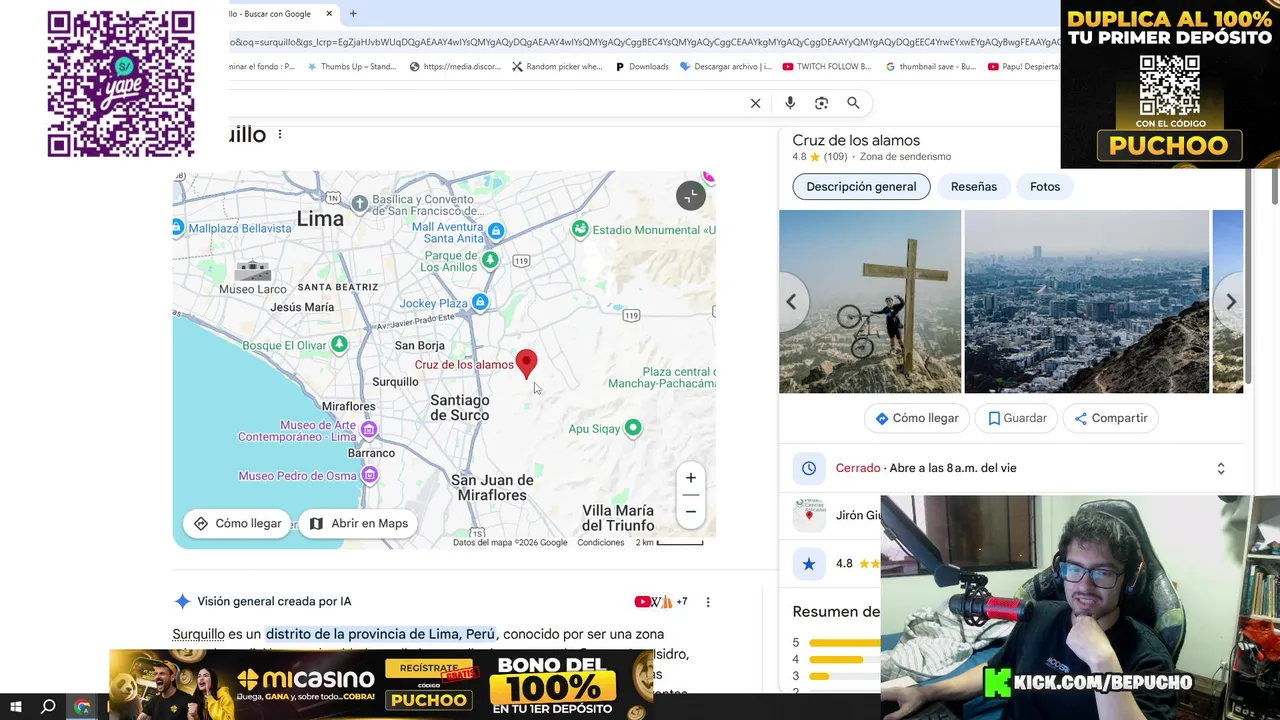Open Windows Start menu

point(16,706)
